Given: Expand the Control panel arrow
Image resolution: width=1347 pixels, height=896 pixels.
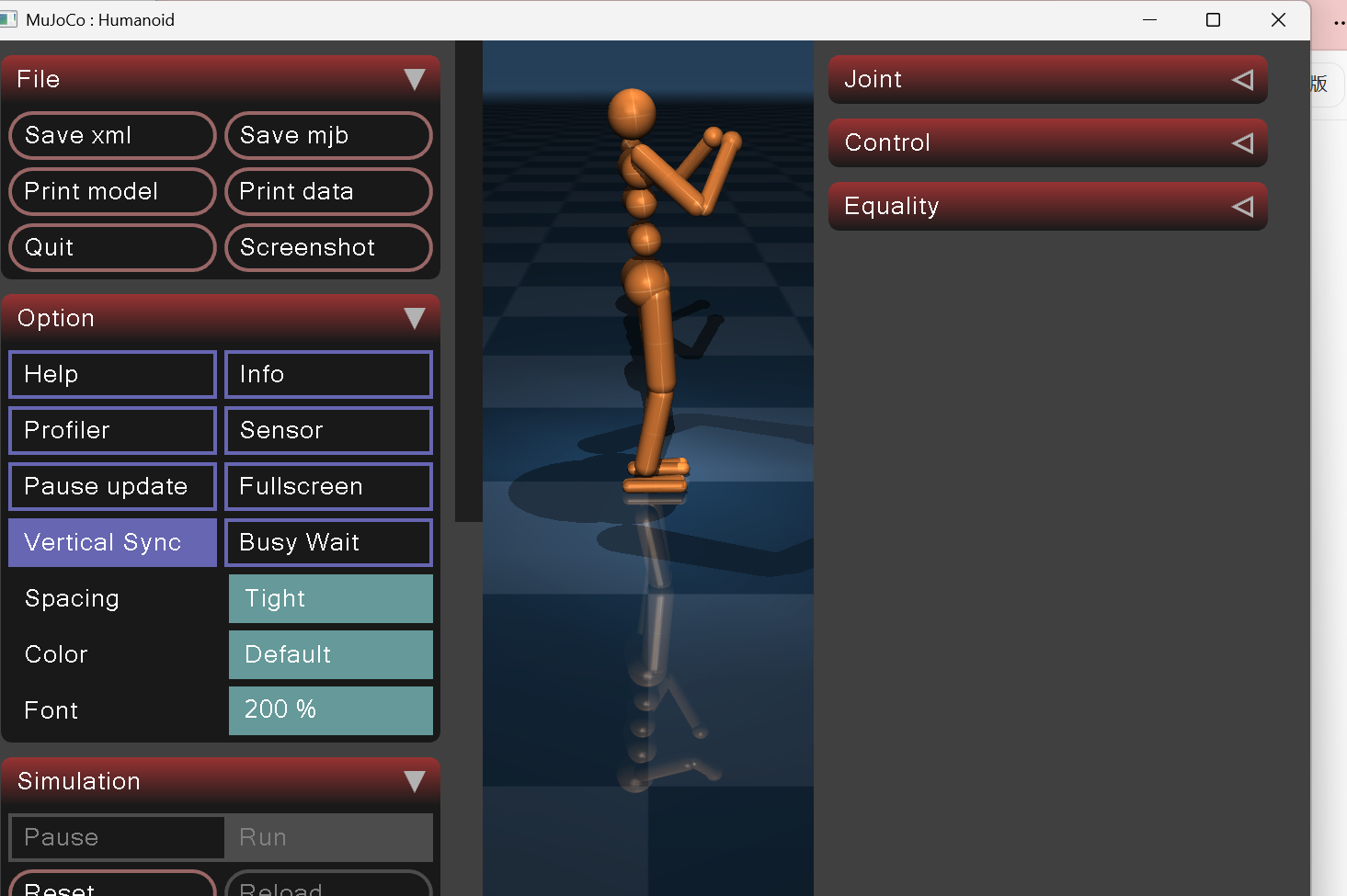Looking at the screenshot, I should pos(1242,143).
